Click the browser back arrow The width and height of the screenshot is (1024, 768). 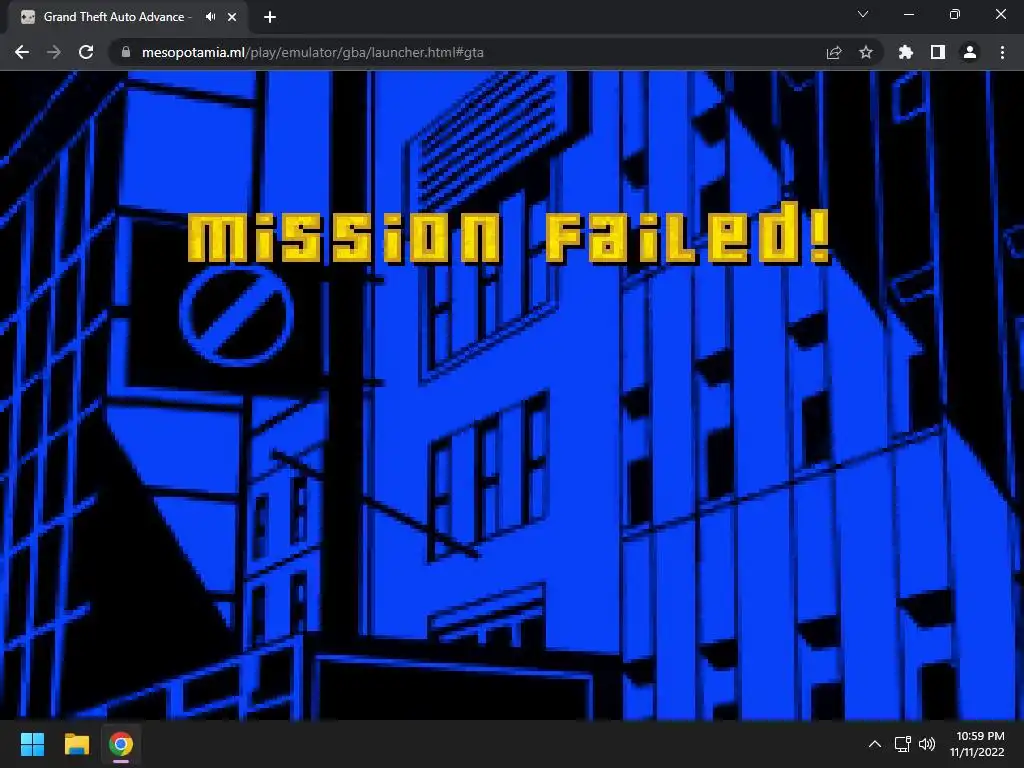(22, 52)
